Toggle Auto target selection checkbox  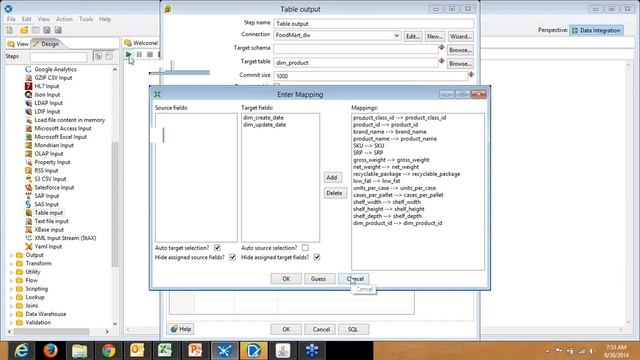[217, 248]
